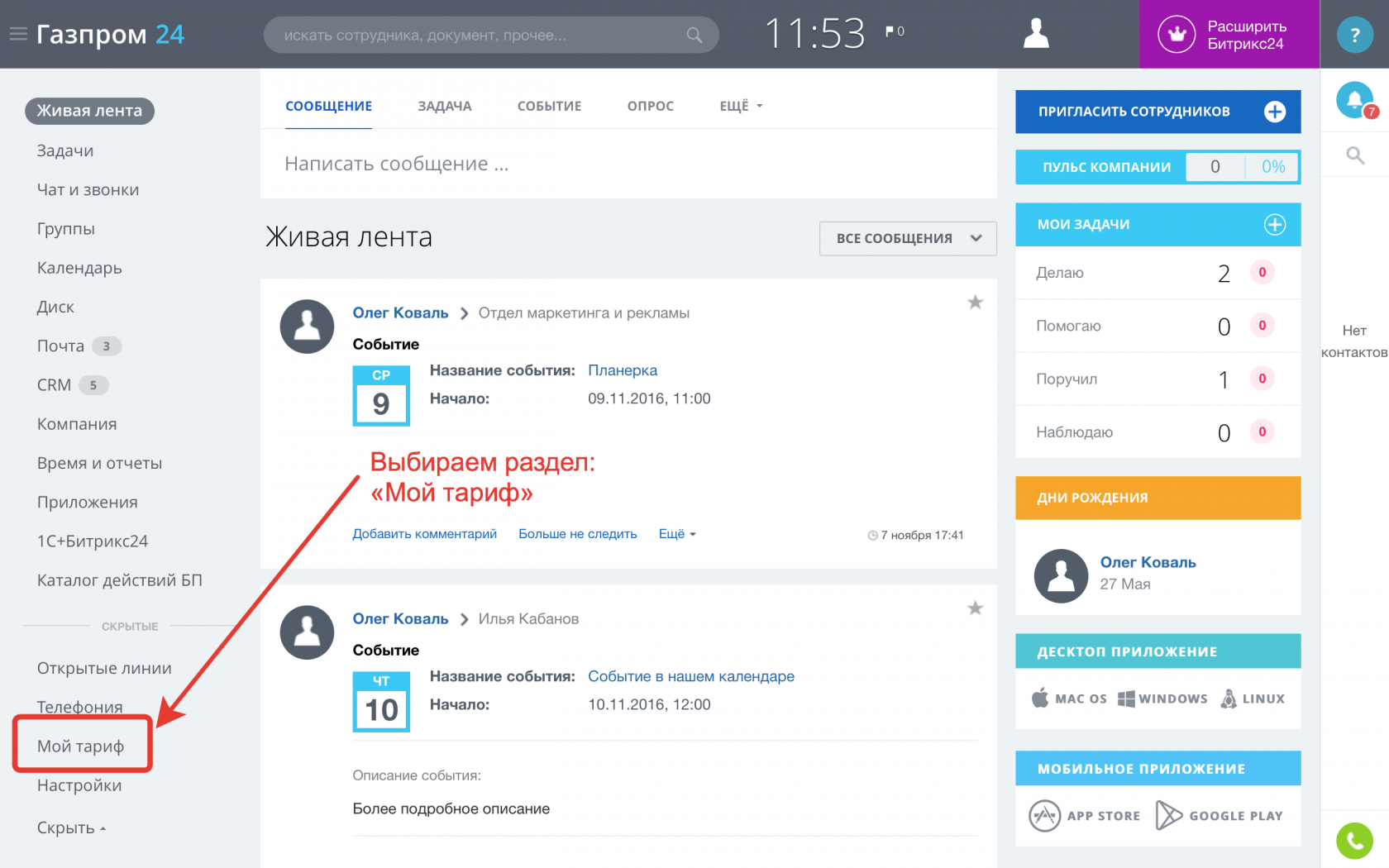1389x868 pixels.
Task: Open the Планерка event link
Action: pos(623,370)
